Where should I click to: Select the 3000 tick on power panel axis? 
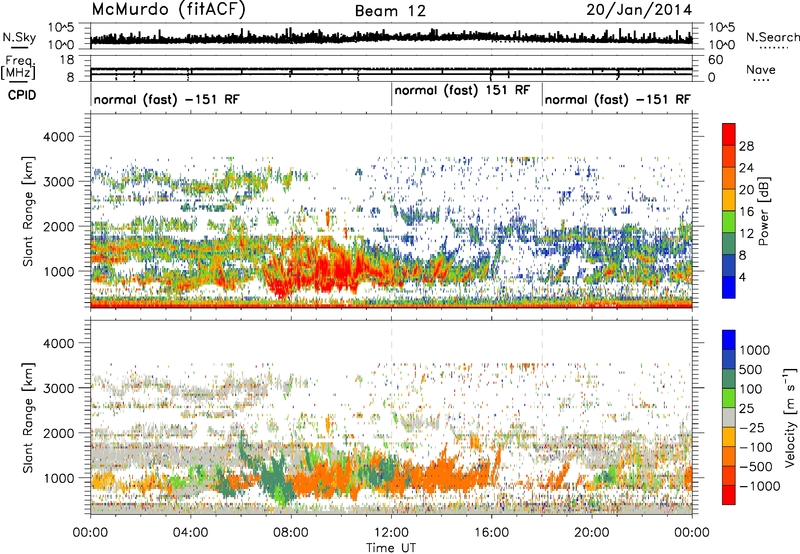59,182
